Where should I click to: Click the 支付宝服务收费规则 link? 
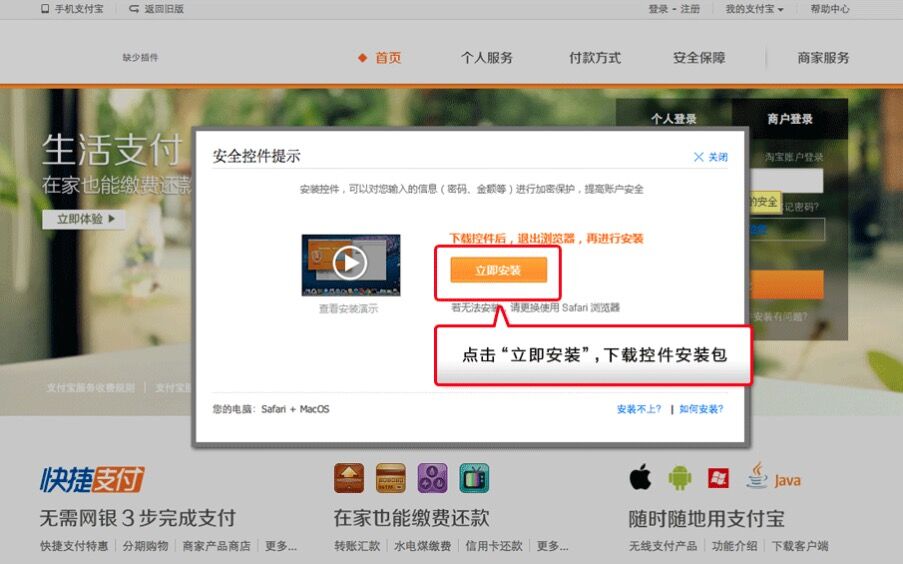click(x=90, y=388)
